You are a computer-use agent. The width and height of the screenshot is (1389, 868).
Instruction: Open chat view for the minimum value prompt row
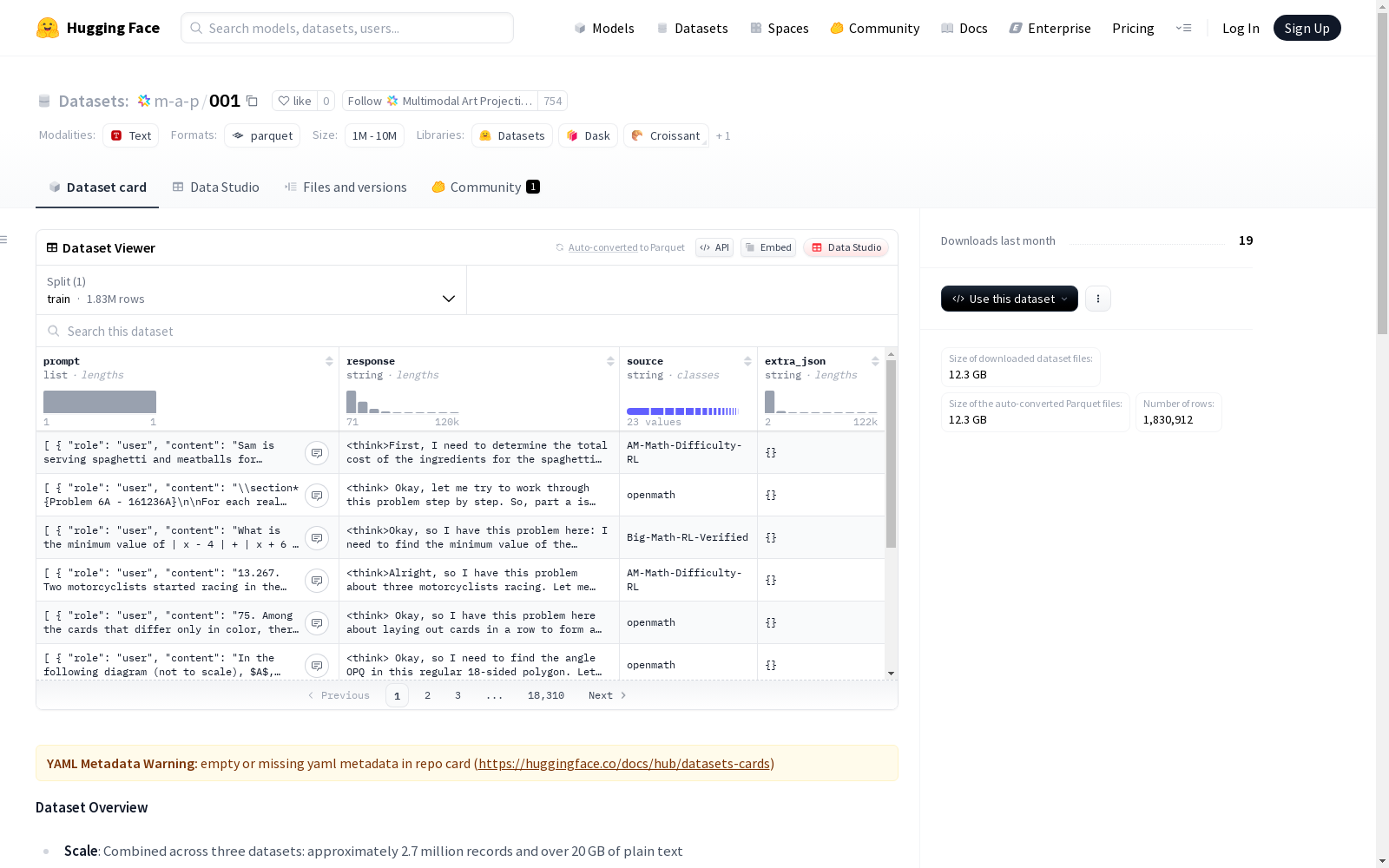point(317,537)
